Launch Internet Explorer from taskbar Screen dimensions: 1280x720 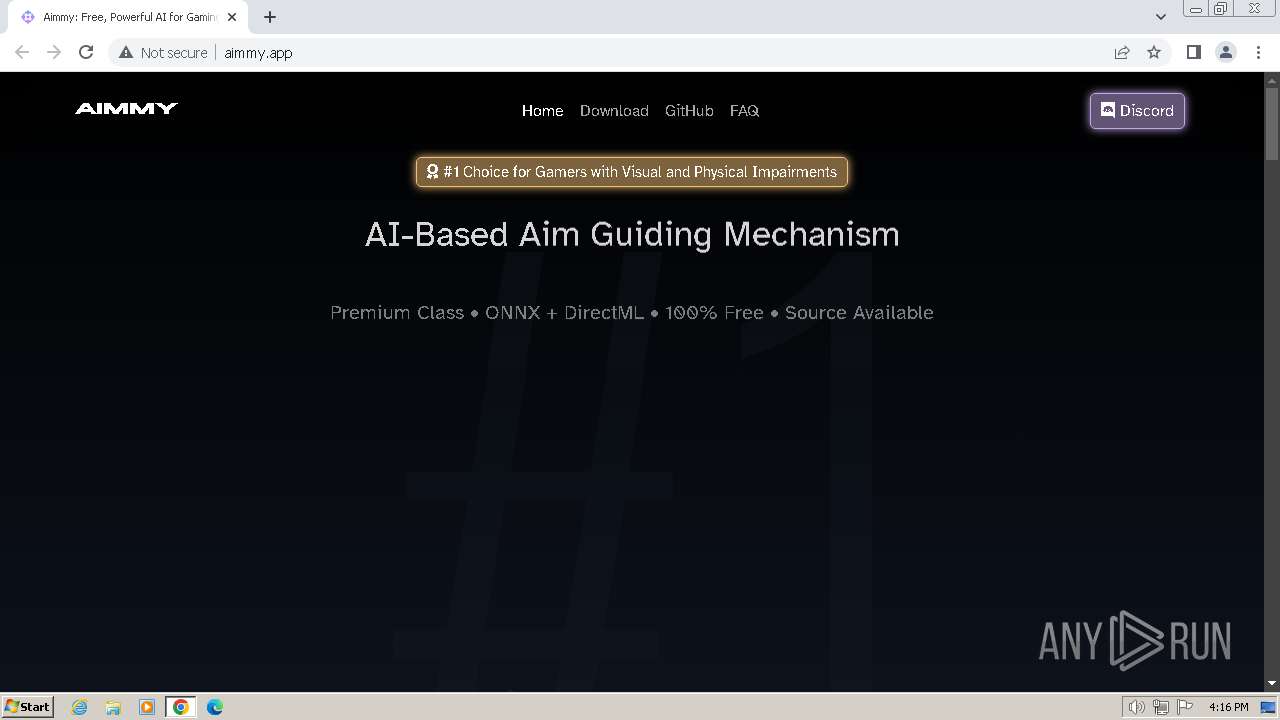tap(80, 707)
